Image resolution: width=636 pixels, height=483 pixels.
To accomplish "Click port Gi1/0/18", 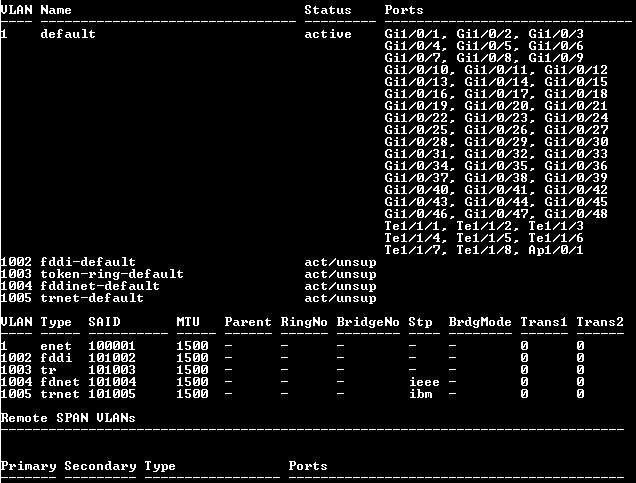I will (576, 94).
